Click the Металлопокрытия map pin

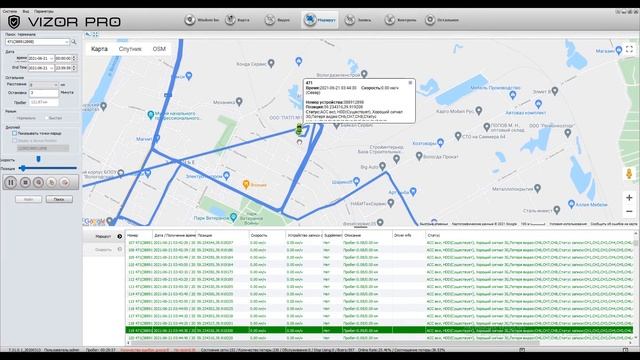(x=538, y=188)
